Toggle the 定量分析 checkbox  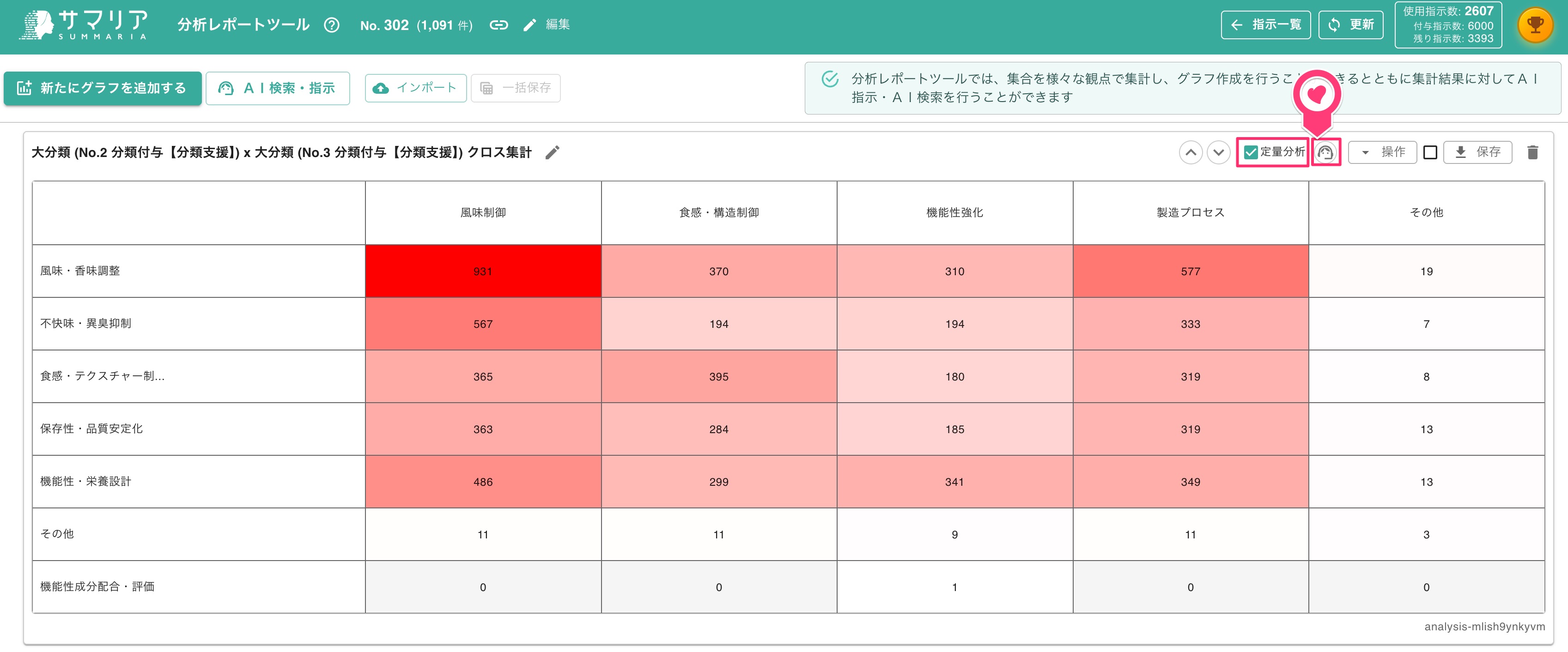coord(1251,152)
